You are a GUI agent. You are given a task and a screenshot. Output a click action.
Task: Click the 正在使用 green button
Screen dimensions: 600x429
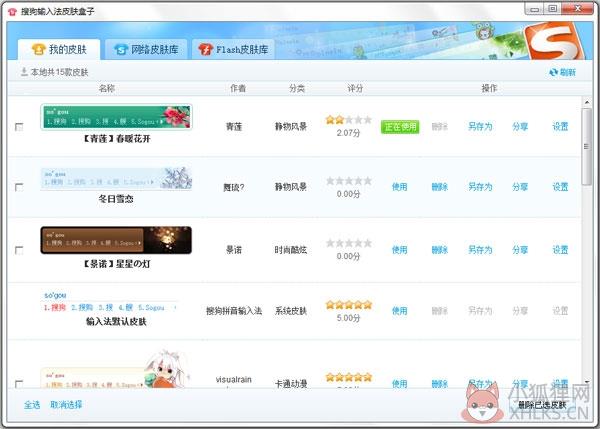point(400,127)
